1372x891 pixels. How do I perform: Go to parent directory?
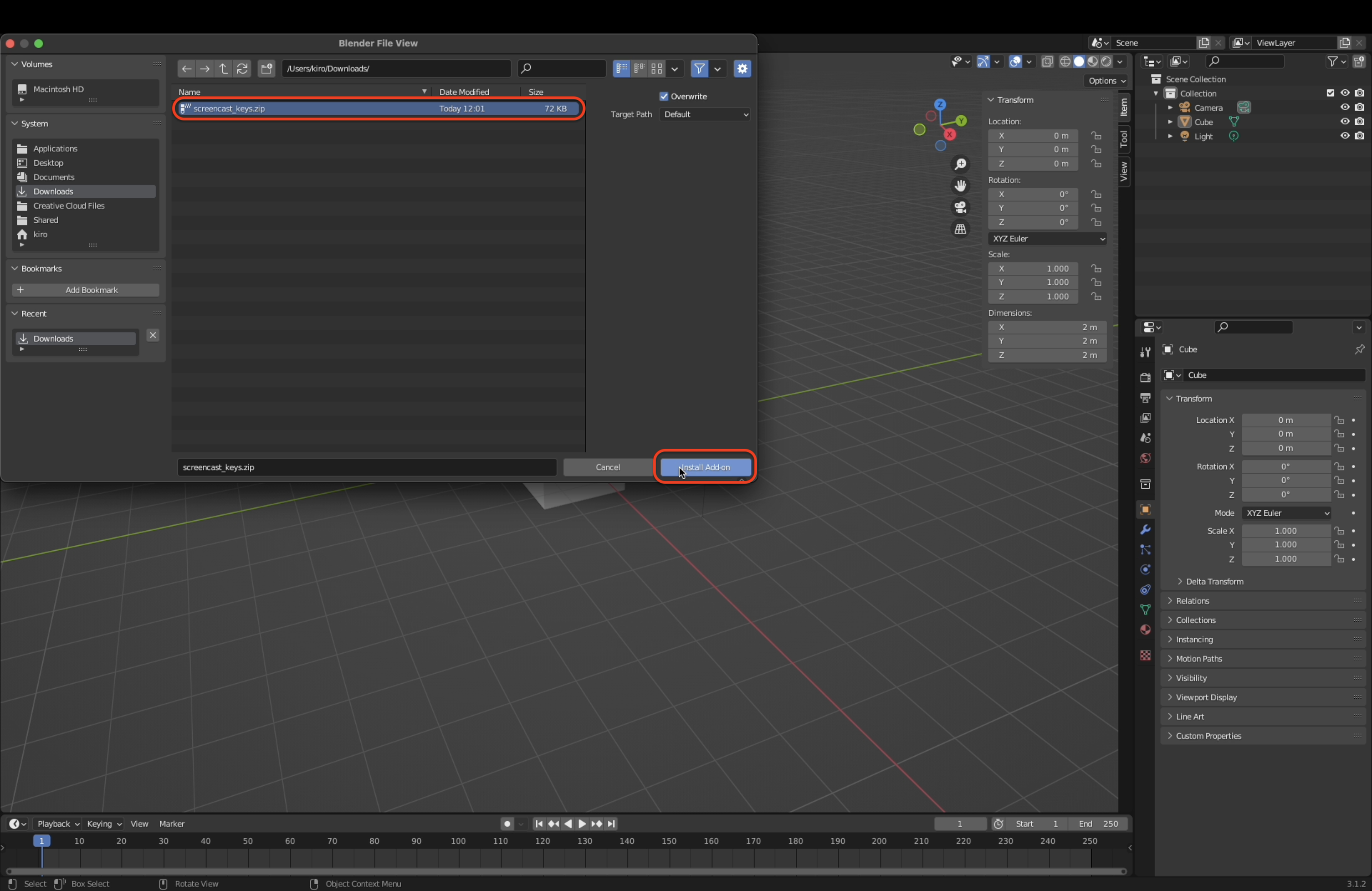(224, 69)
